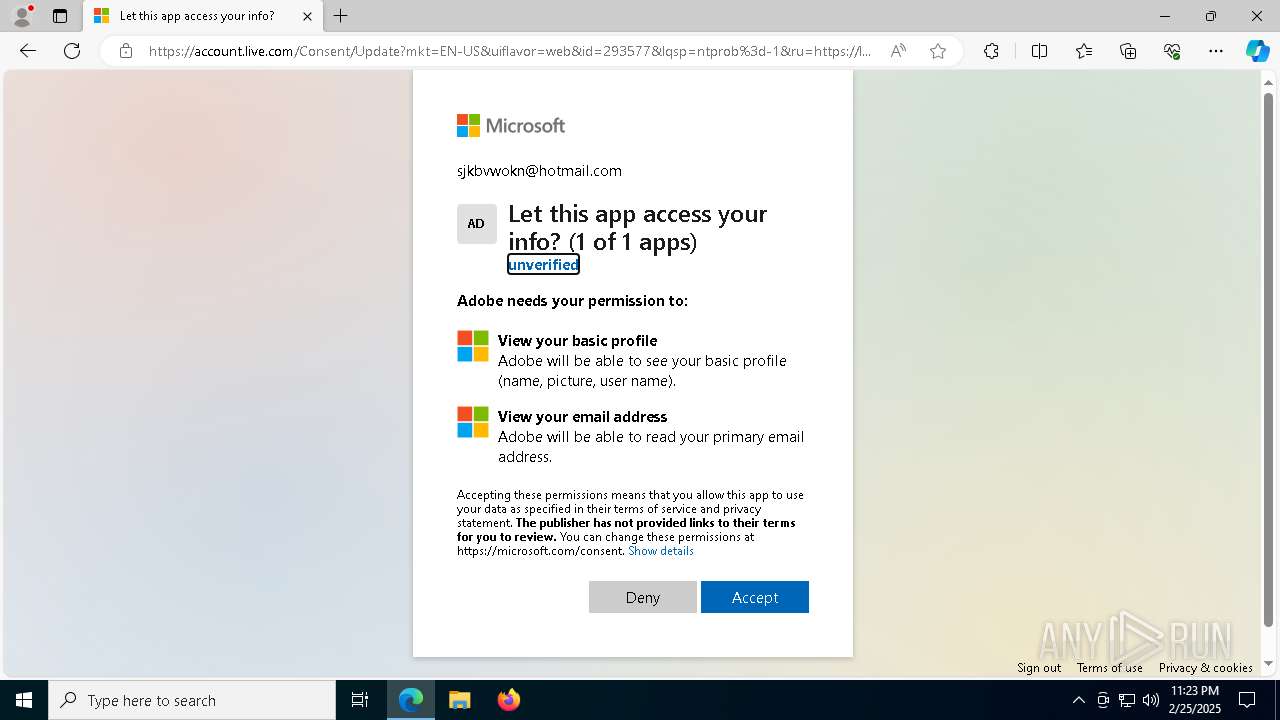
Task: Open network status tray icon
Action: pos(1127,700)
